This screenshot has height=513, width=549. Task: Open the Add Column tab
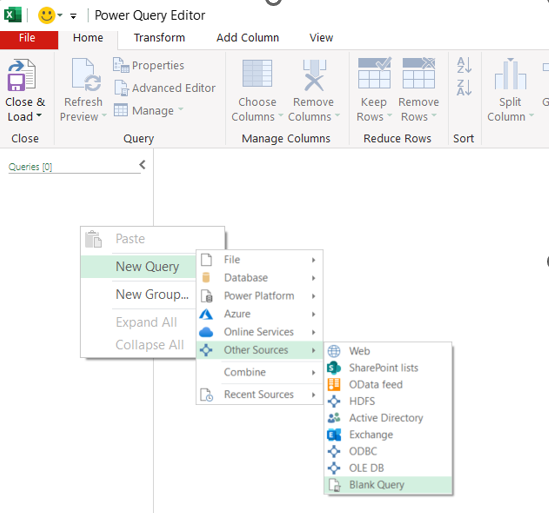(x=248, y=38)
